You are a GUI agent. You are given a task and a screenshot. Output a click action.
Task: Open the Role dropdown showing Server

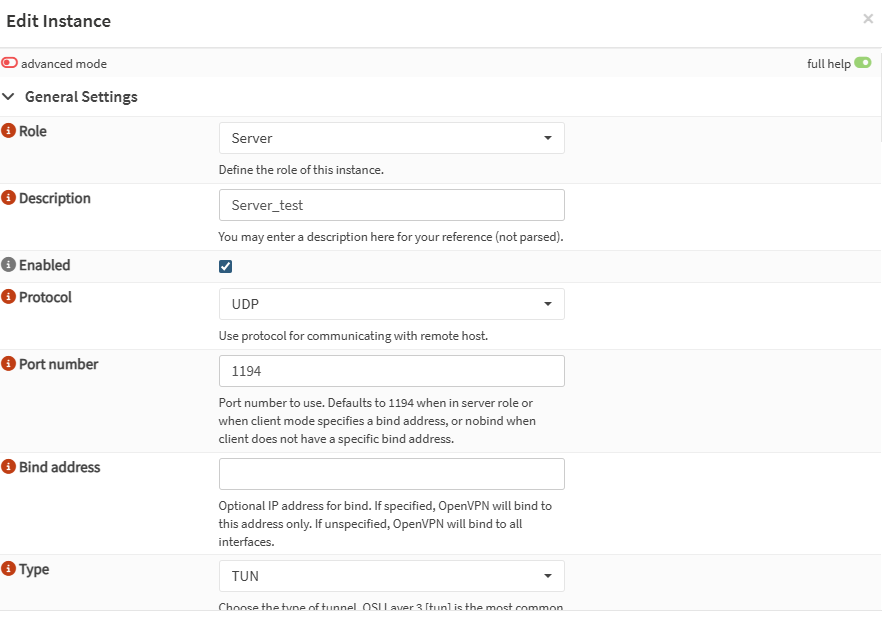391,138
